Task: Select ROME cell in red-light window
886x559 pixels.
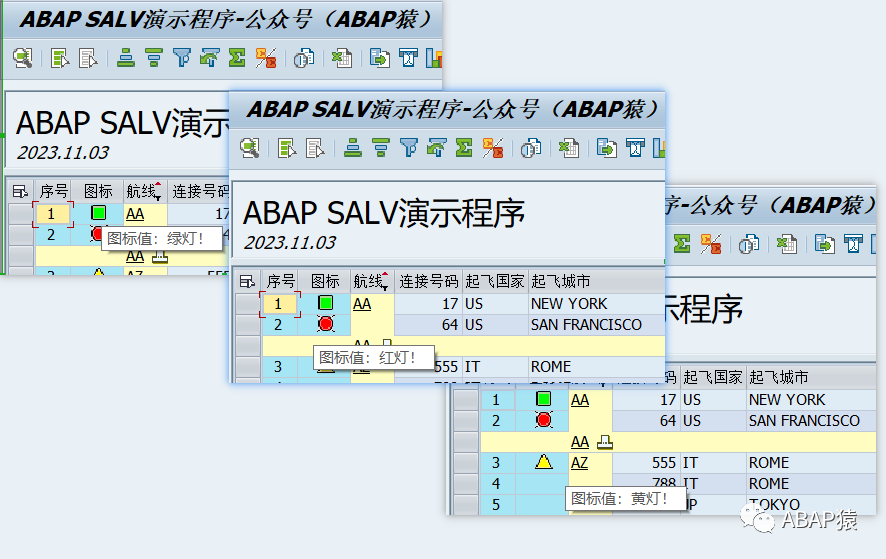Action: (596, 366)
